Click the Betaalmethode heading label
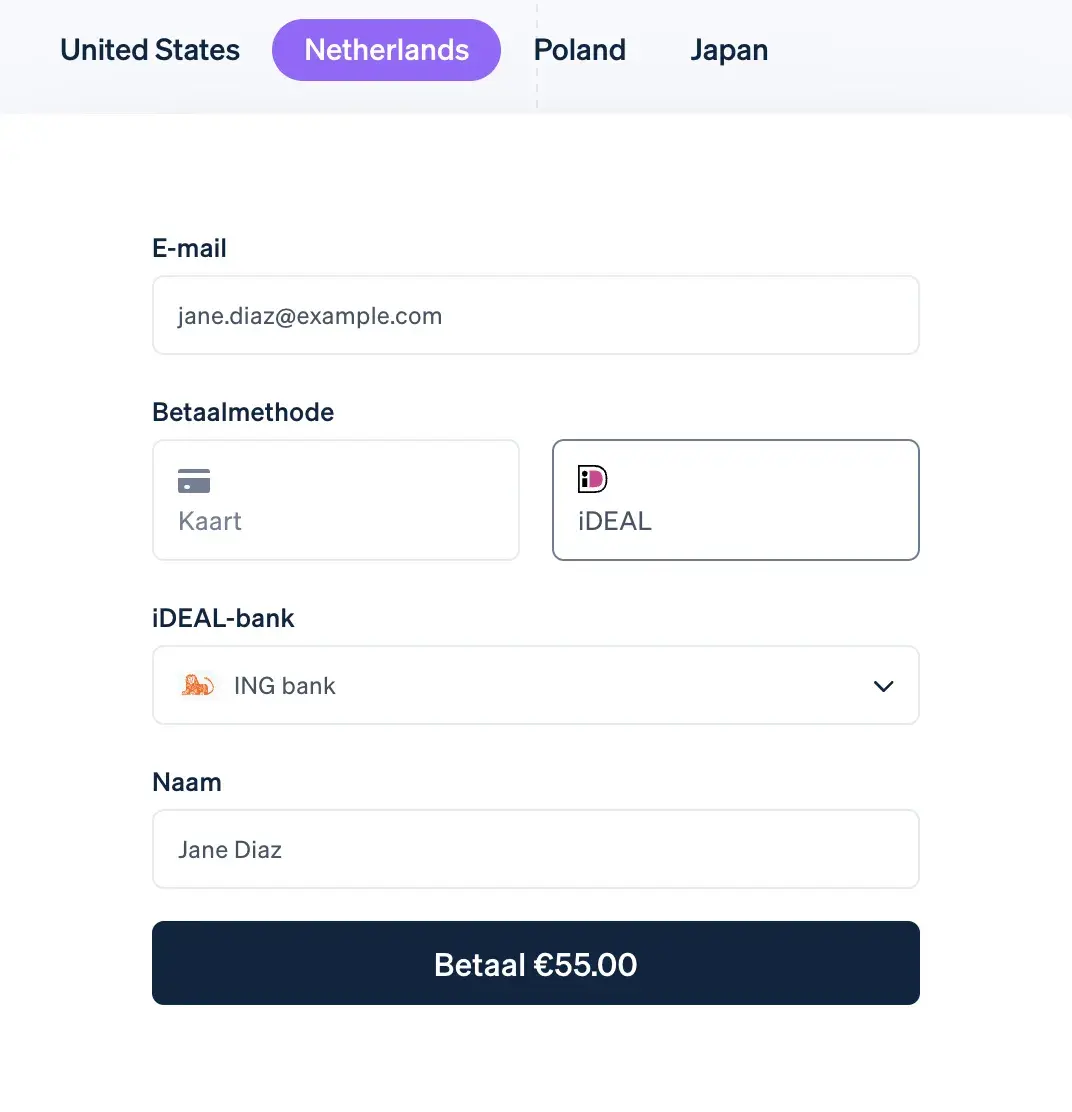This screenshot has height=1112, width=1072. (x=243, y=412)
